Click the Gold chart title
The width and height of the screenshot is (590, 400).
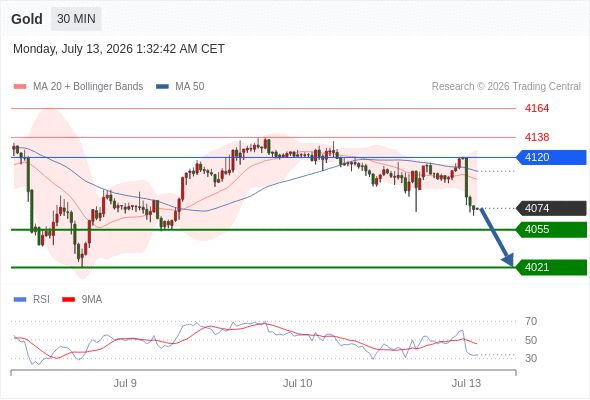[x=27, y=19]
